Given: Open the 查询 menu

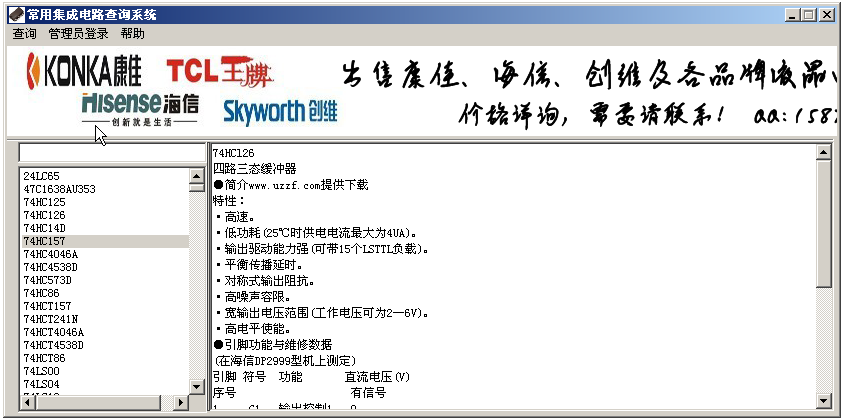Looking at the screenshot, I should click(25, 33).
